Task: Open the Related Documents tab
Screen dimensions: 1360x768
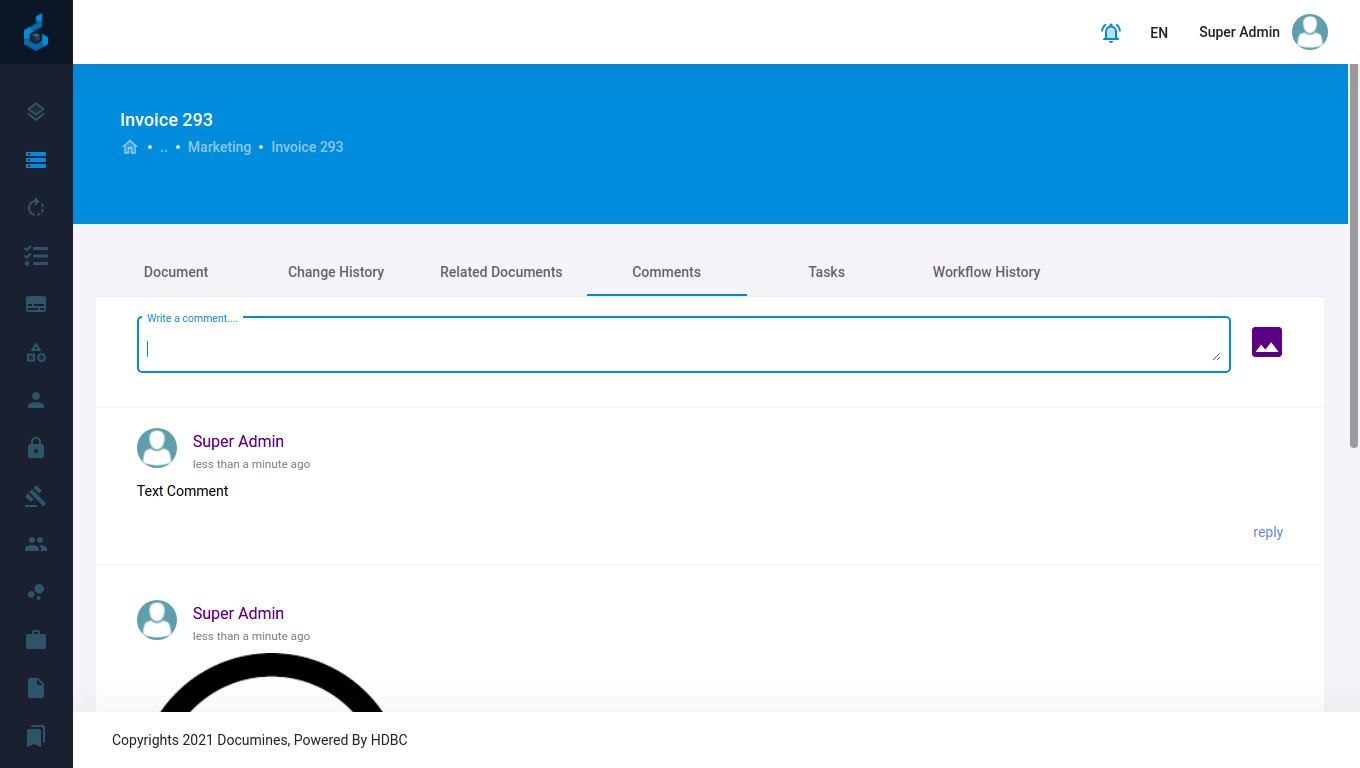Action: [501, 272]
